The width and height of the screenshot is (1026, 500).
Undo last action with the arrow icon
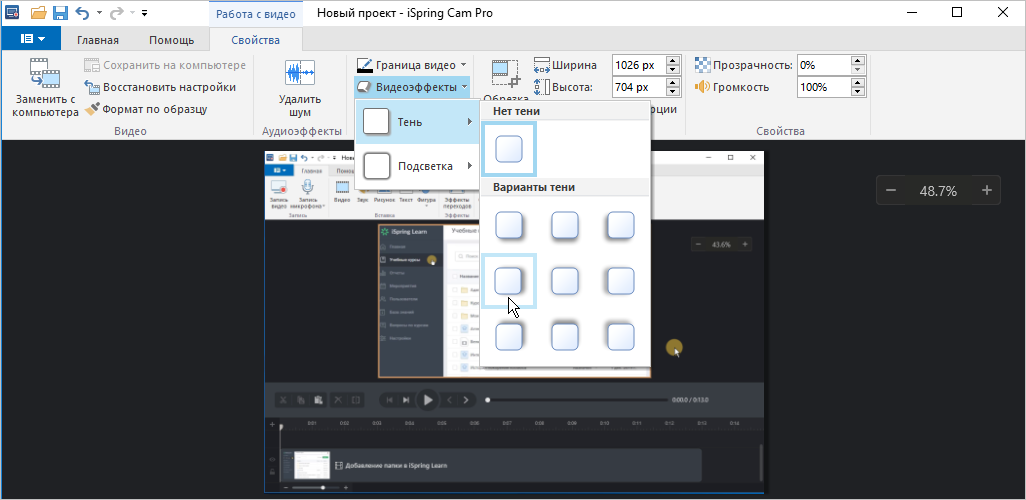(x=82, y=12)
